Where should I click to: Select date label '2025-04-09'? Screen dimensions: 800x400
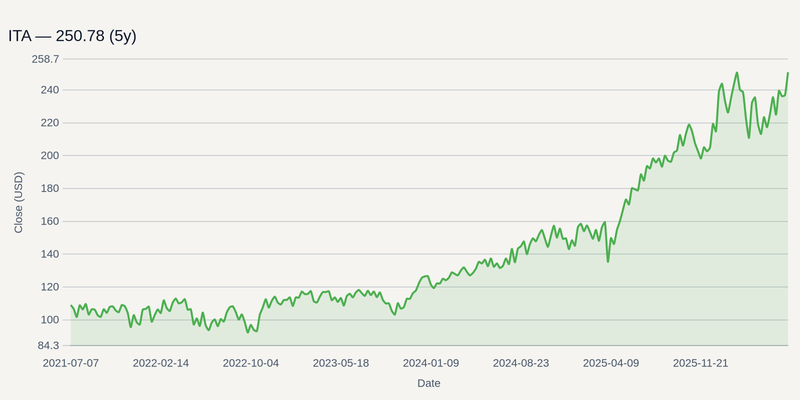tap(611, 363)
